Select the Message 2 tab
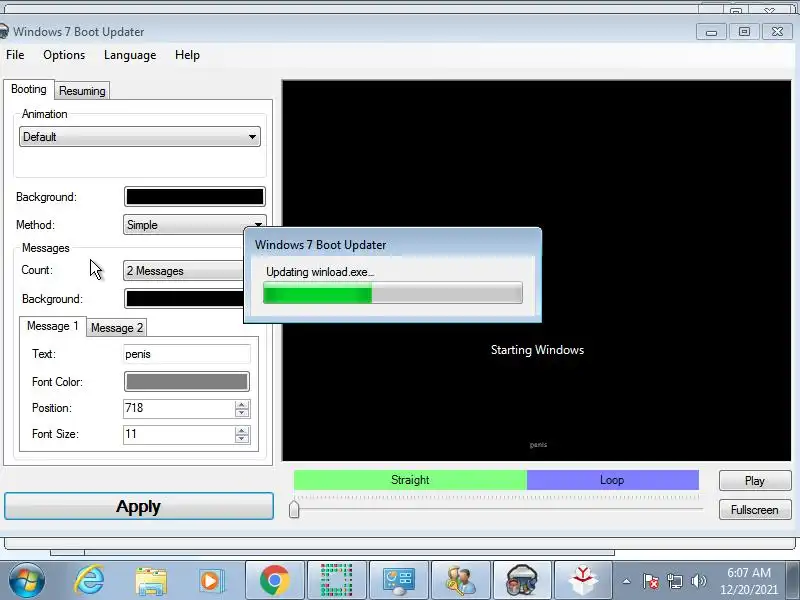Viewport: 800px width, 600px height. [x=117, y=328]
